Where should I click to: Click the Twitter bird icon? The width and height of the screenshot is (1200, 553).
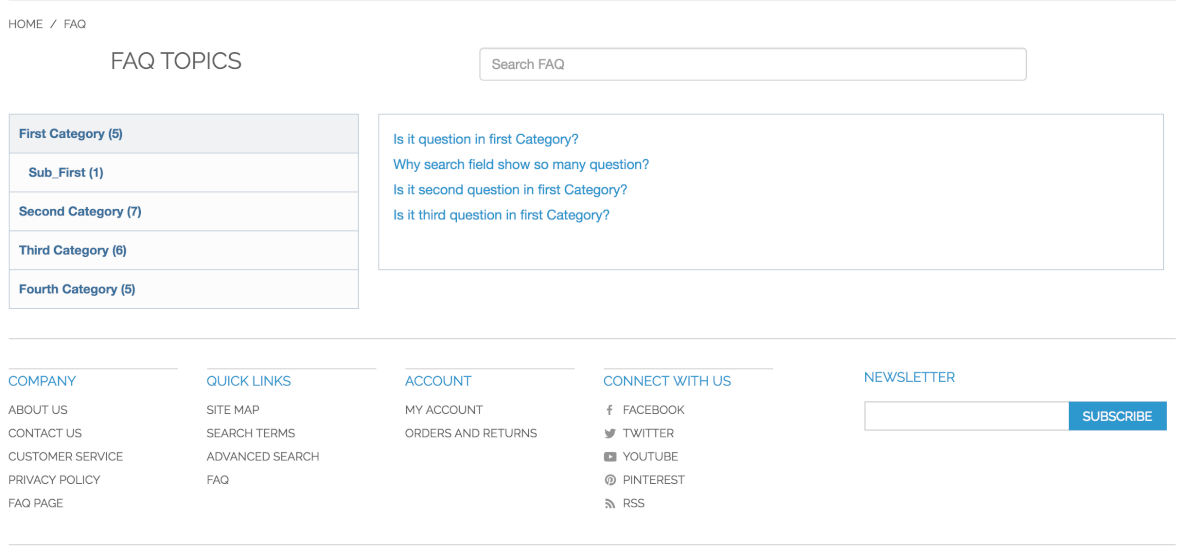(x=610, y=434)
